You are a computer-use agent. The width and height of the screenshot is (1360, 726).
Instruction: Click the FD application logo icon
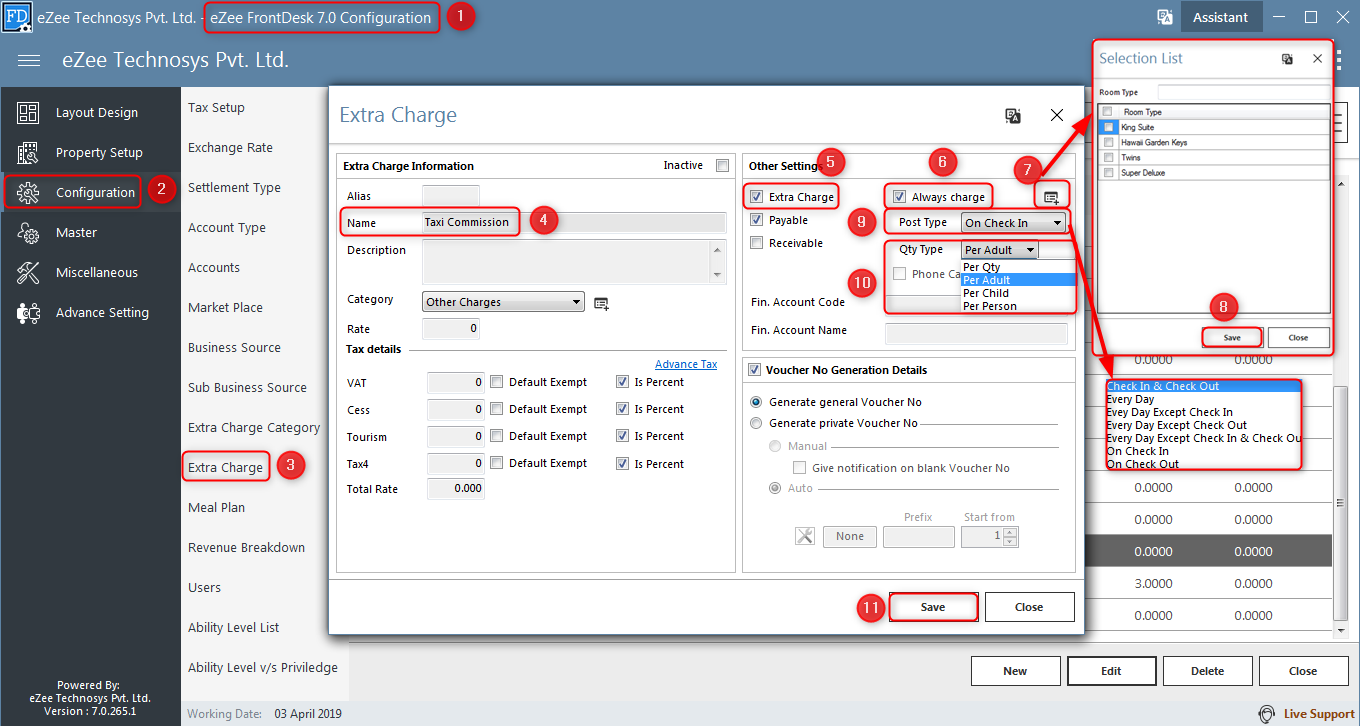17,17
